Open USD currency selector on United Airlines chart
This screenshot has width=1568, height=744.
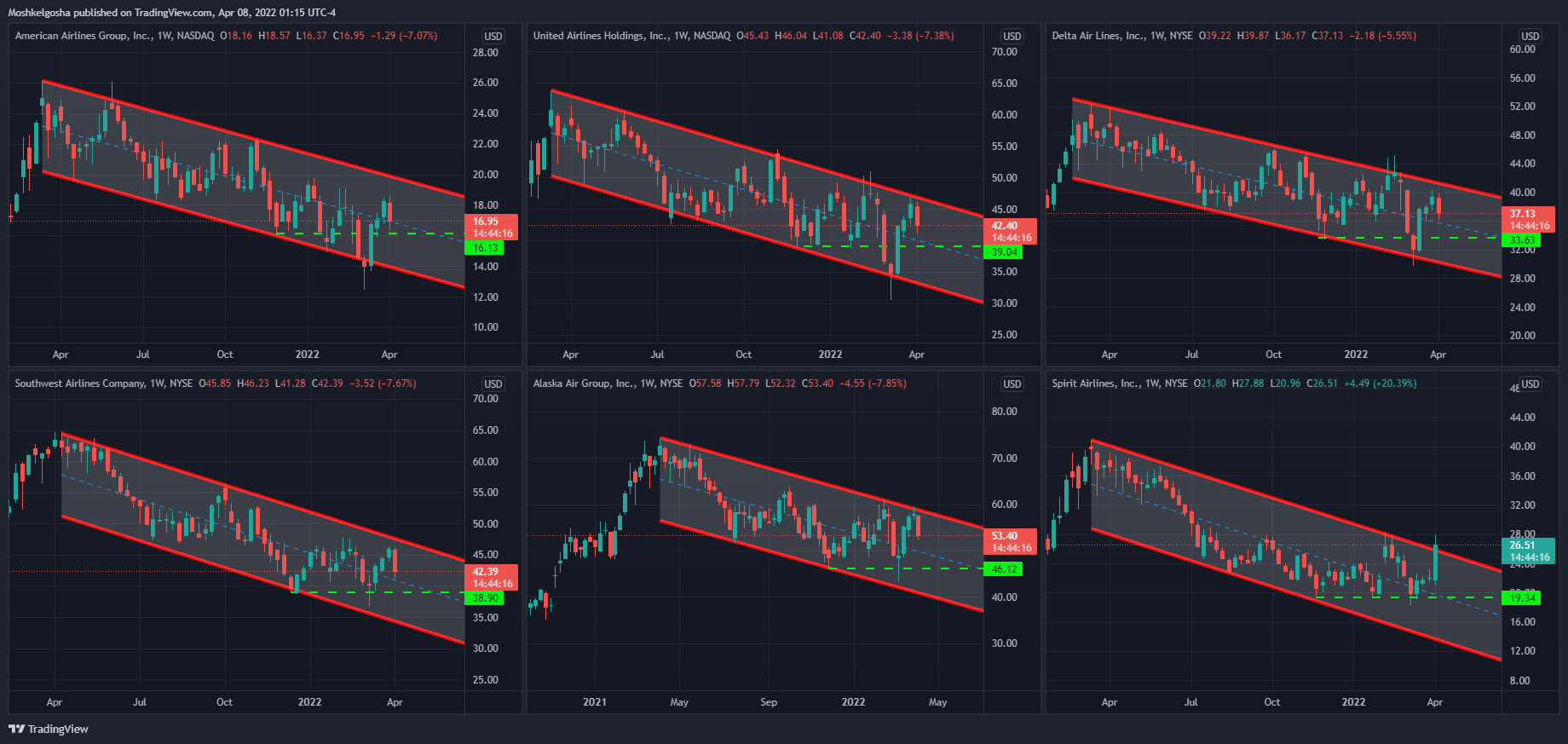[x=1012, y=37]
